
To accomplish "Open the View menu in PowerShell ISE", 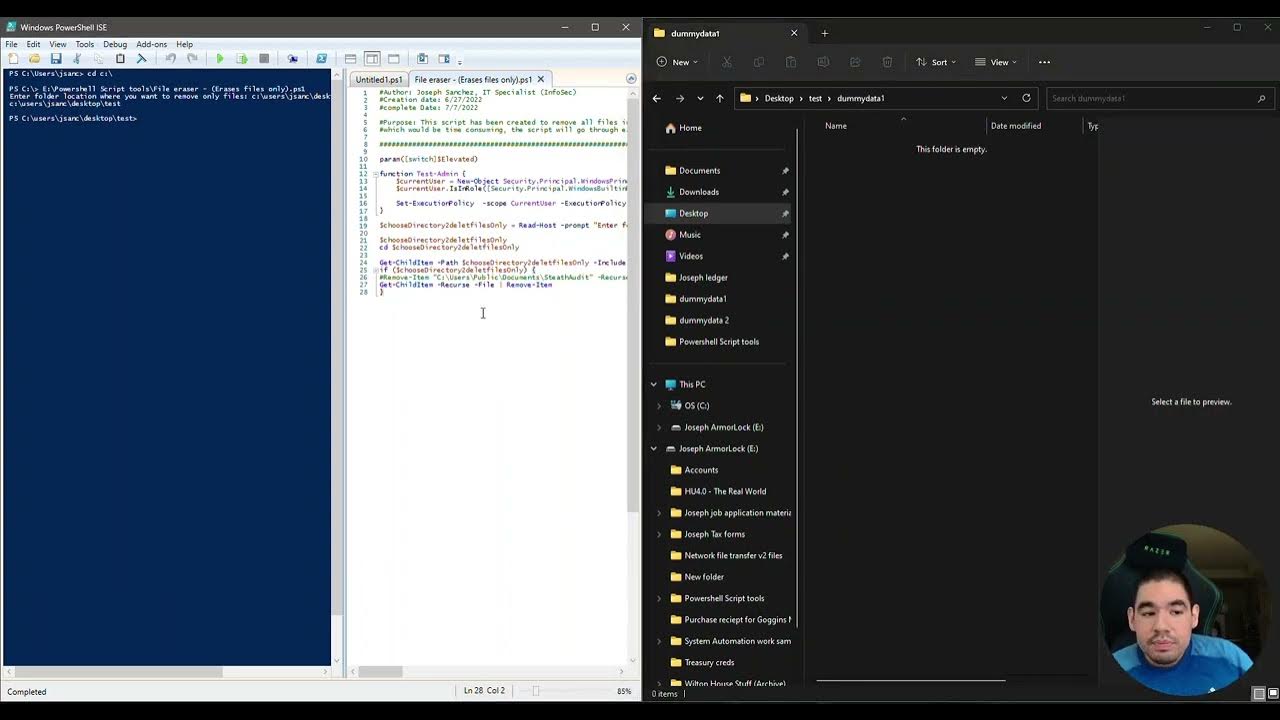I will (58, 44).
